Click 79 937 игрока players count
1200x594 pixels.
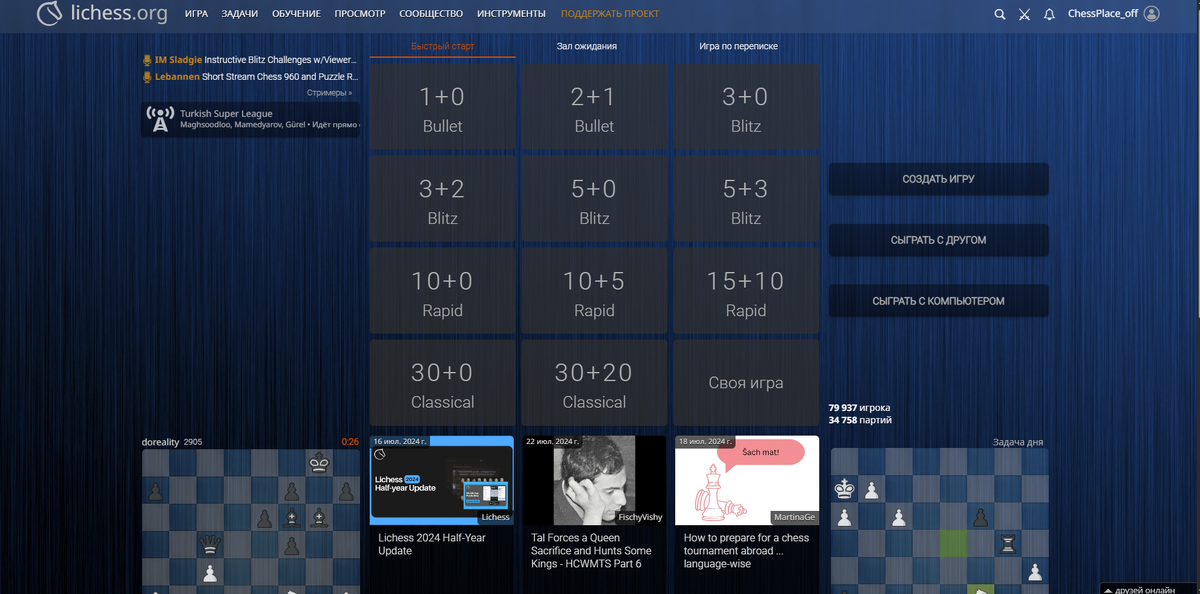point(859,408)
